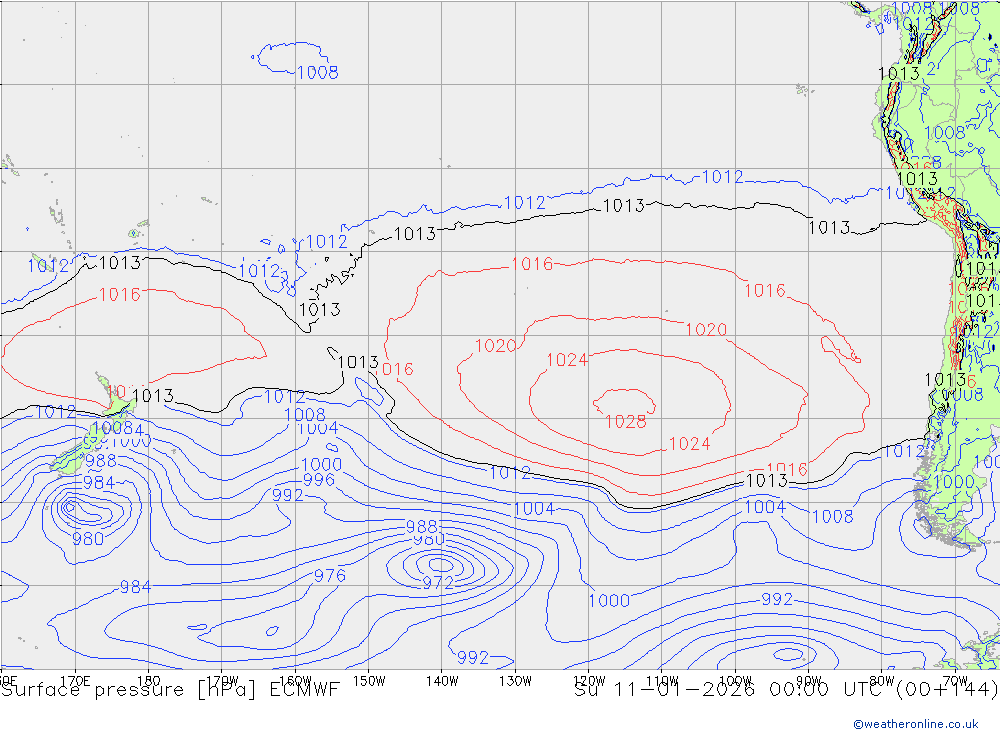The height and width of the screenshot is (733, 1000).
Task: Click the 70W longitude label
Action: click(x=955, y=681)
